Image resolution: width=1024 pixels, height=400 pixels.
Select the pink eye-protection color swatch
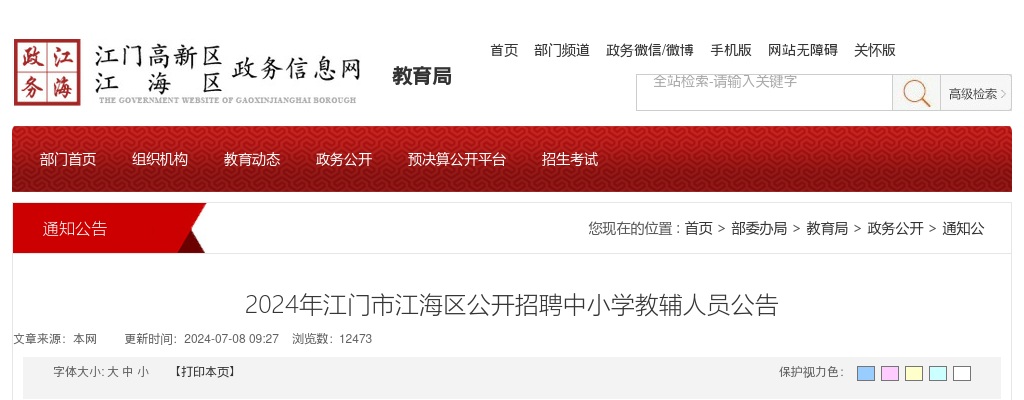pyautogui.click(x=890, y=373)
